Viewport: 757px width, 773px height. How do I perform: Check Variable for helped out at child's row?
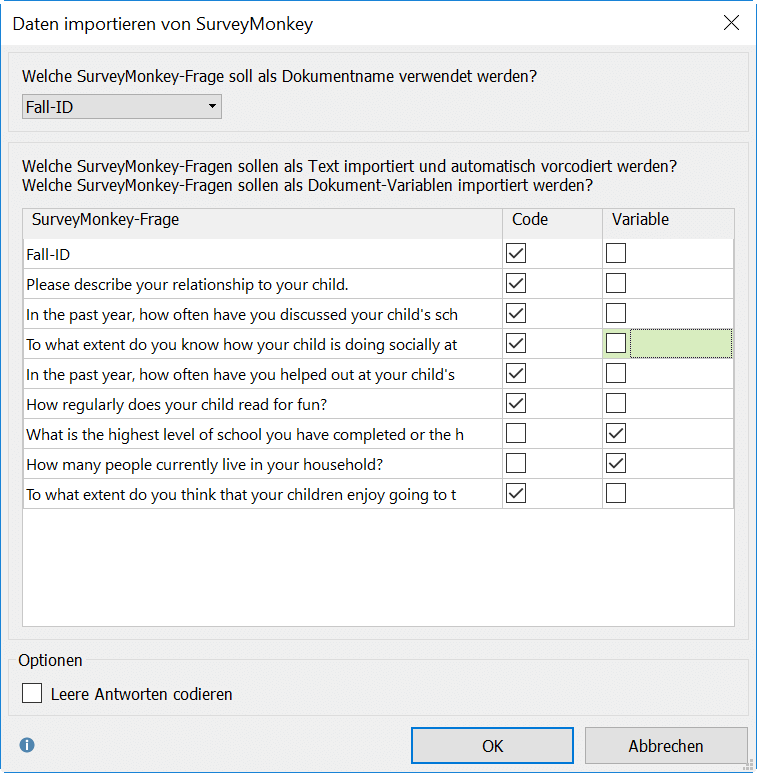click(616, 374)
